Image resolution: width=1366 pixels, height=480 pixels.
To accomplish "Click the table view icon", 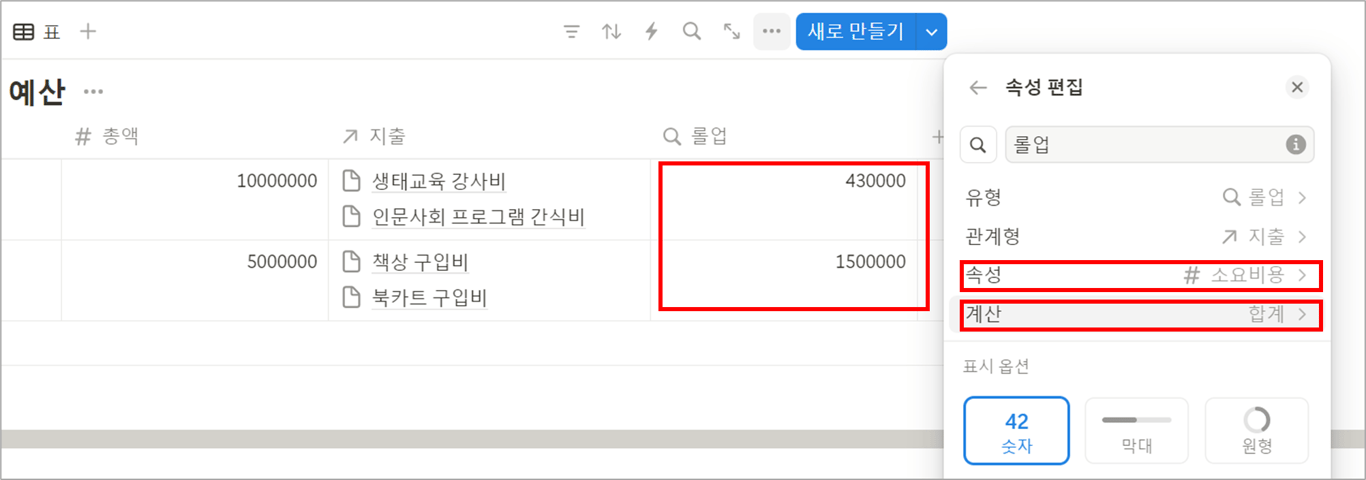I will [x=23, y=32].
